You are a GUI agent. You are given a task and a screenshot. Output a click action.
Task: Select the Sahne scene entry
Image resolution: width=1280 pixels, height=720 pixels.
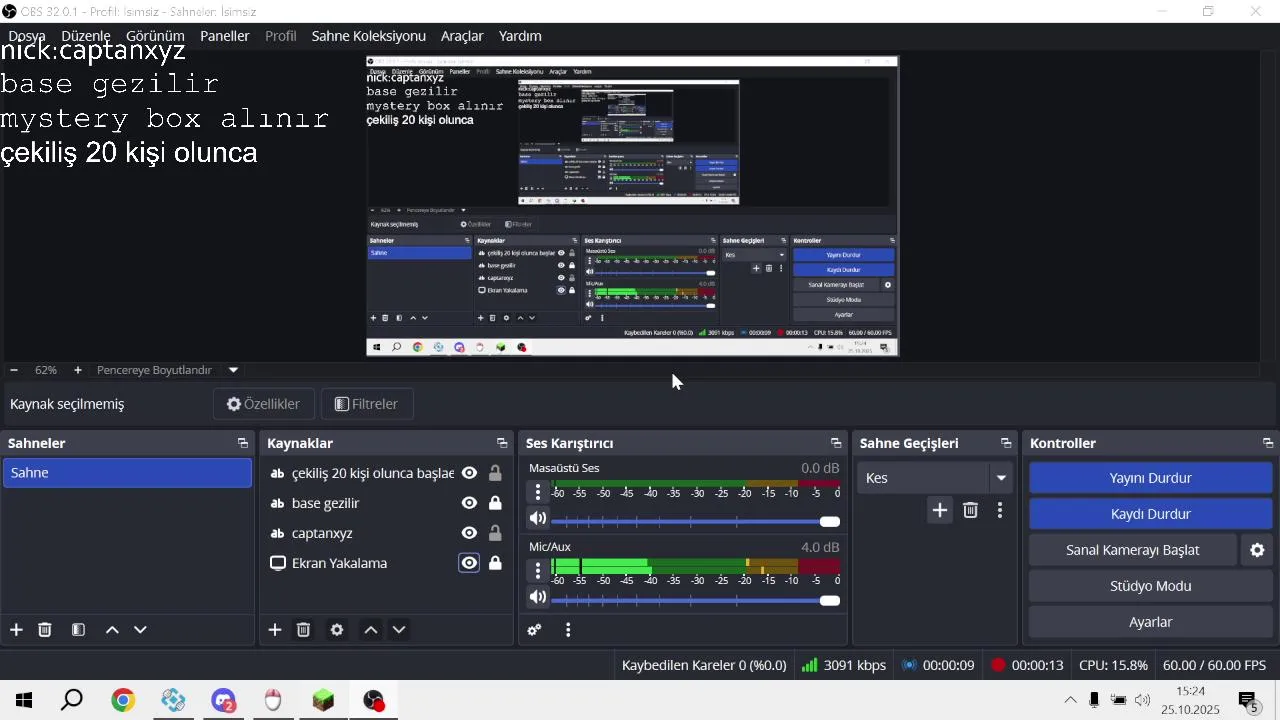tap(127, 473)
